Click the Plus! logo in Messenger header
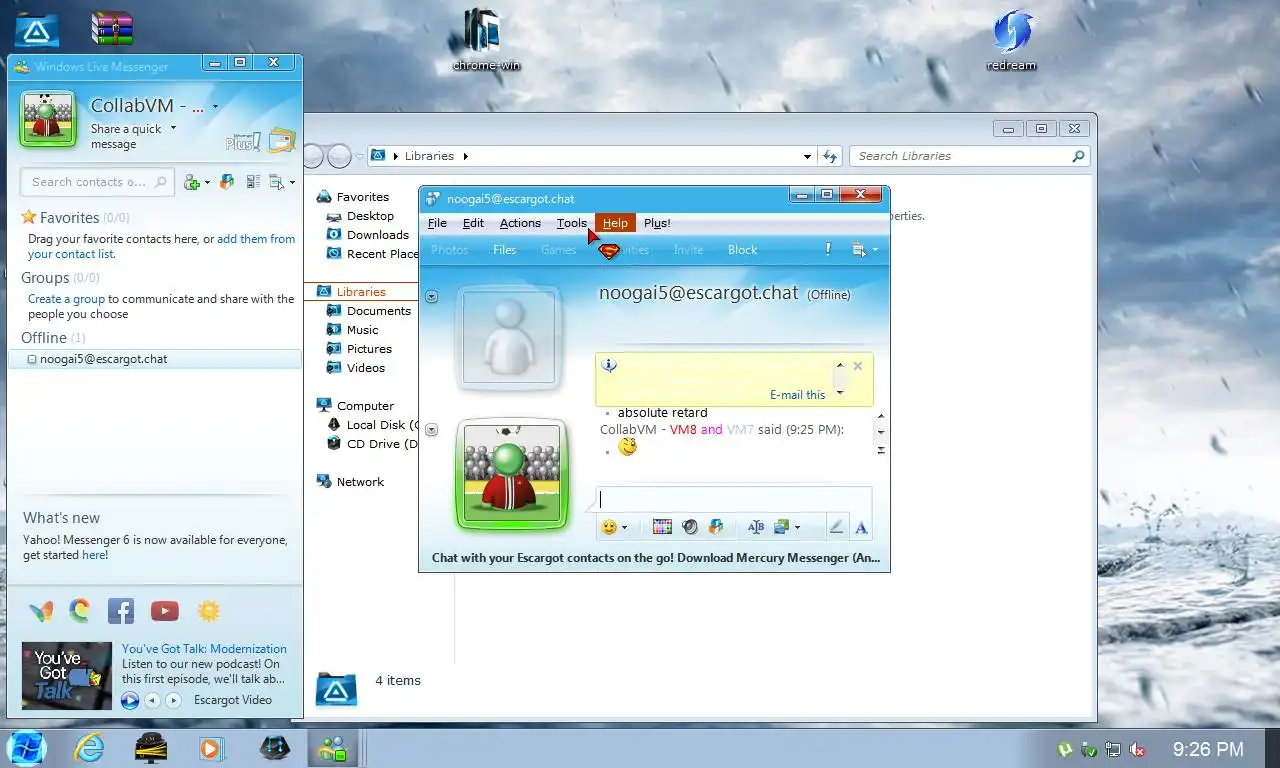 click(x=242, y=141)
